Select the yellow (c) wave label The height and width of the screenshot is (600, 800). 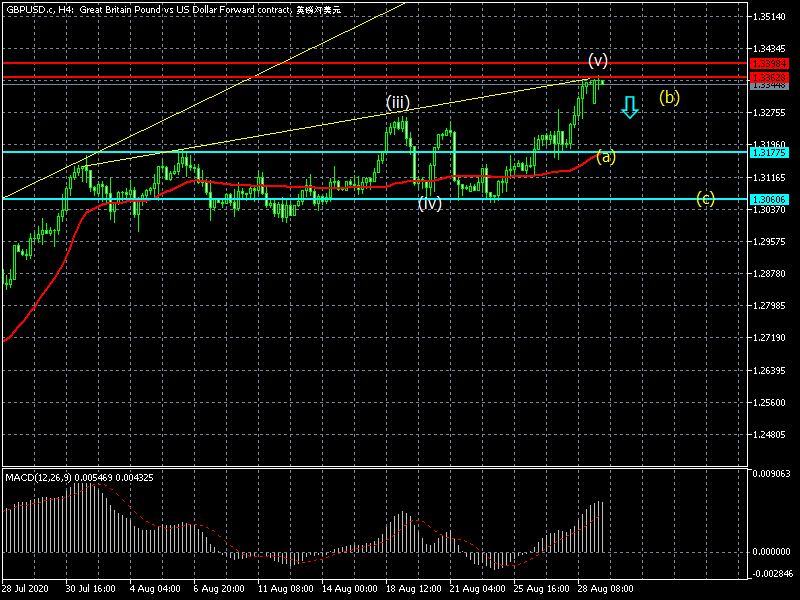point(706,198)
